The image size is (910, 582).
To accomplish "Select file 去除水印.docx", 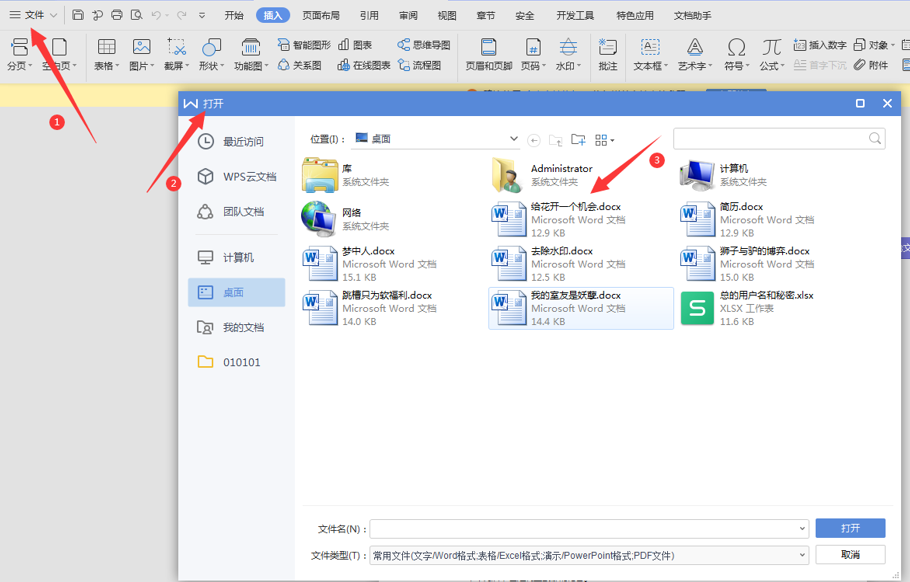I will pyautogui.click(x=580, y=264).
